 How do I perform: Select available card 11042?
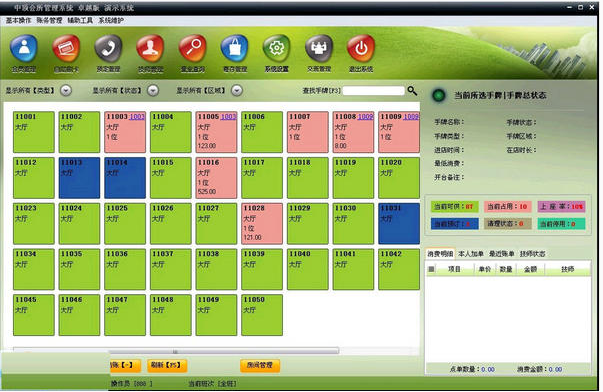(x=399, y=269)
